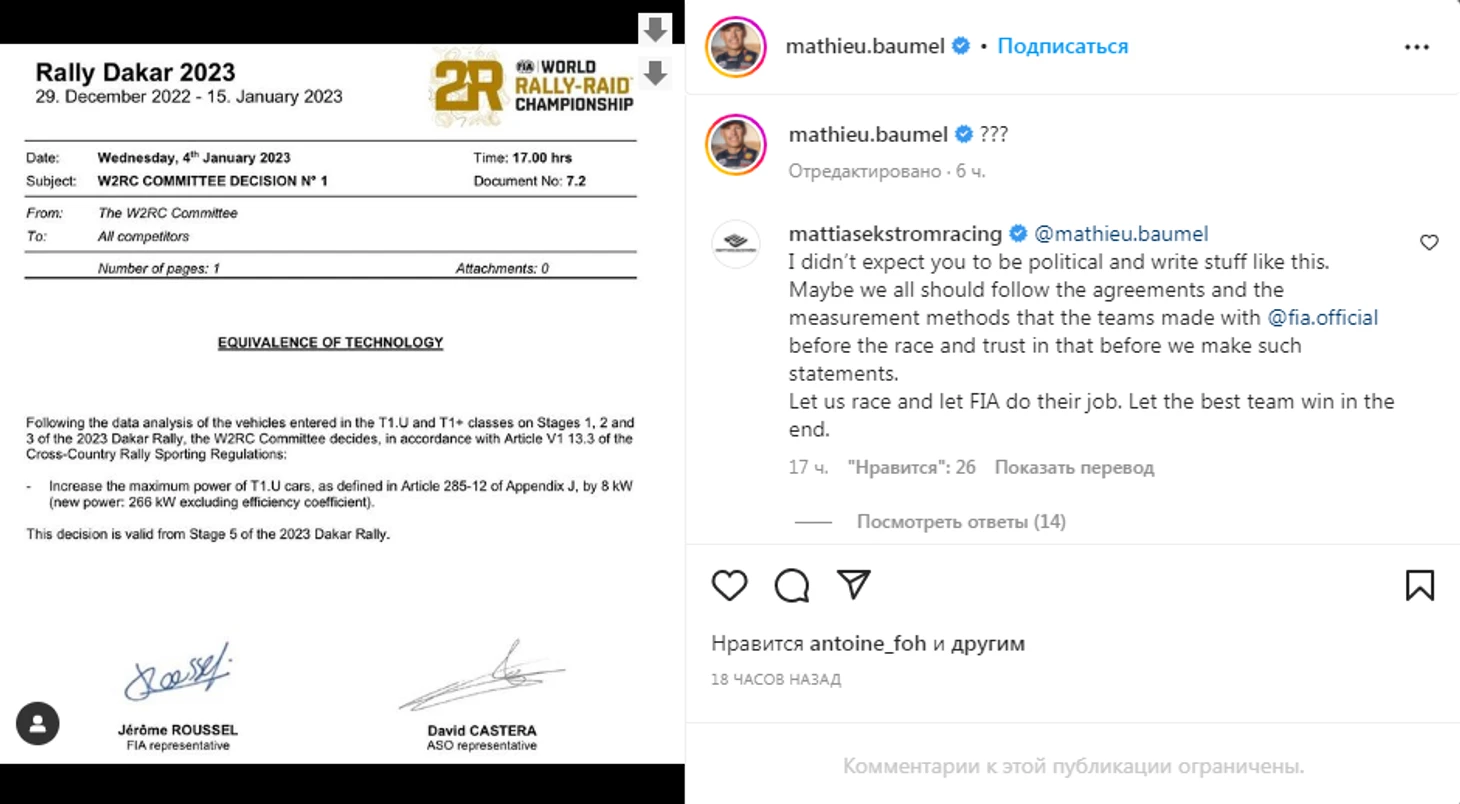Open antoine_foh profile from likes line

[867, 643]
